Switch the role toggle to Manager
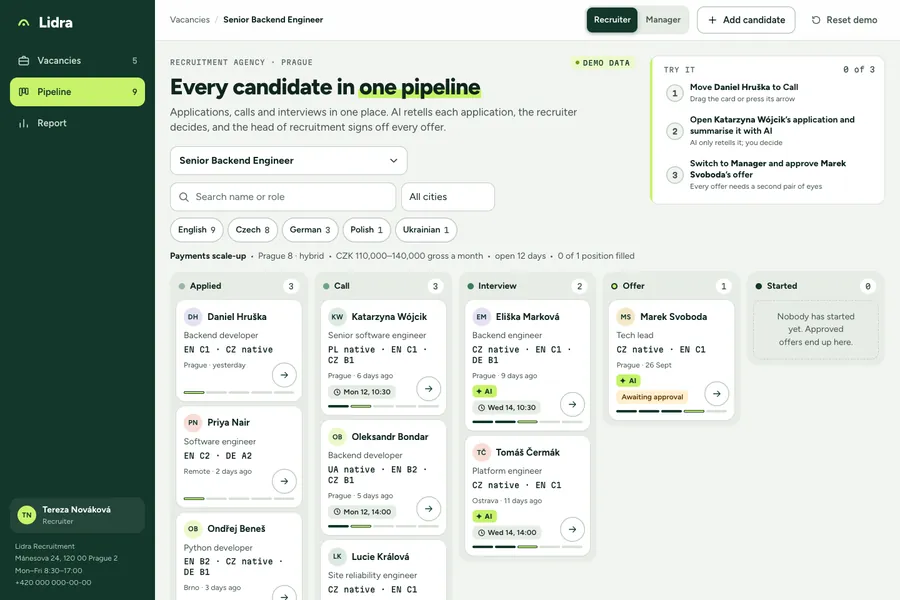 pyautogui.click(x=663, y=20)
